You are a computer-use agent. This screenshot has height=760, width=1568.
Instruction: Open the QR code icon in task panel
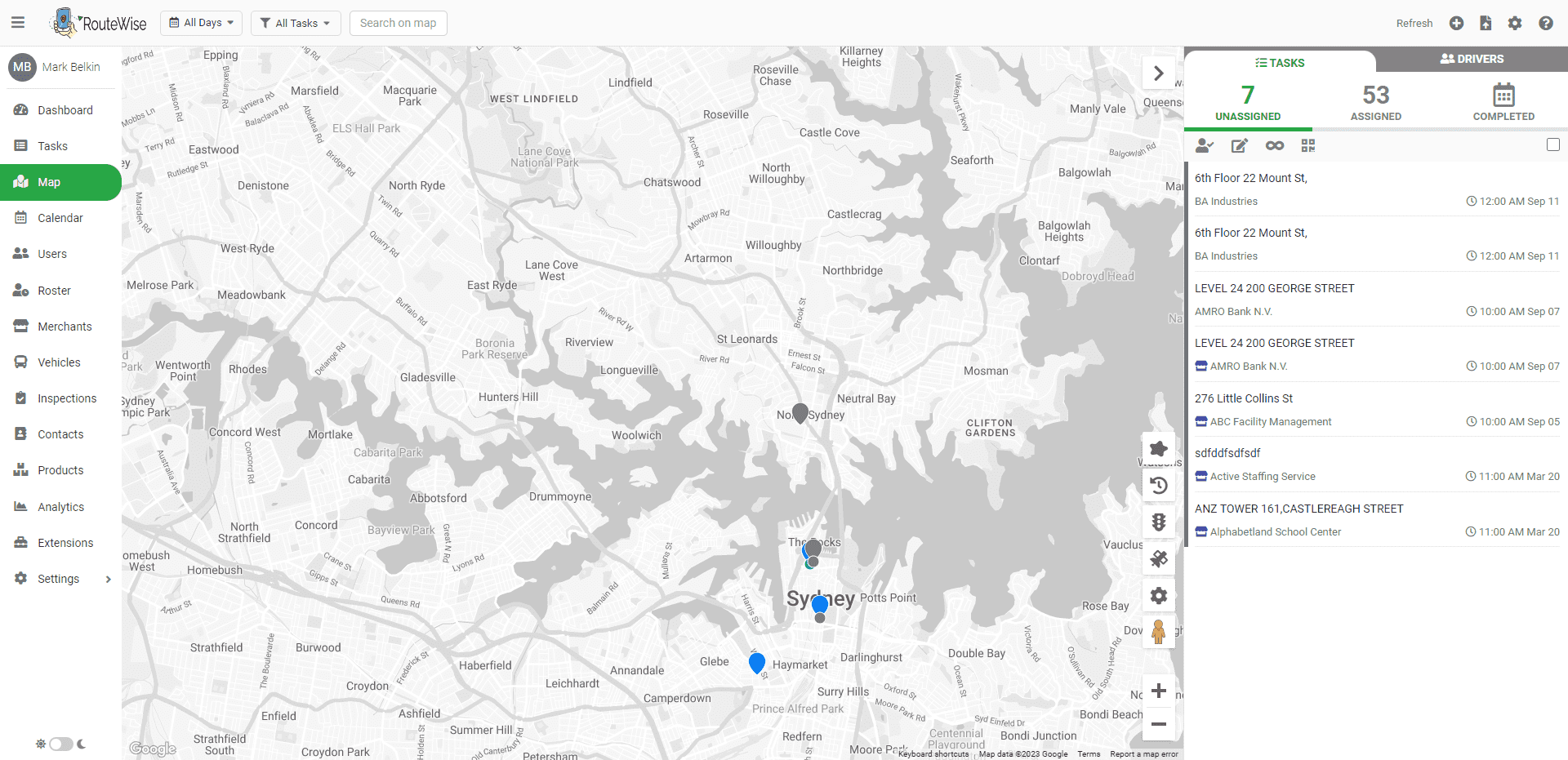click(1307, 145)
